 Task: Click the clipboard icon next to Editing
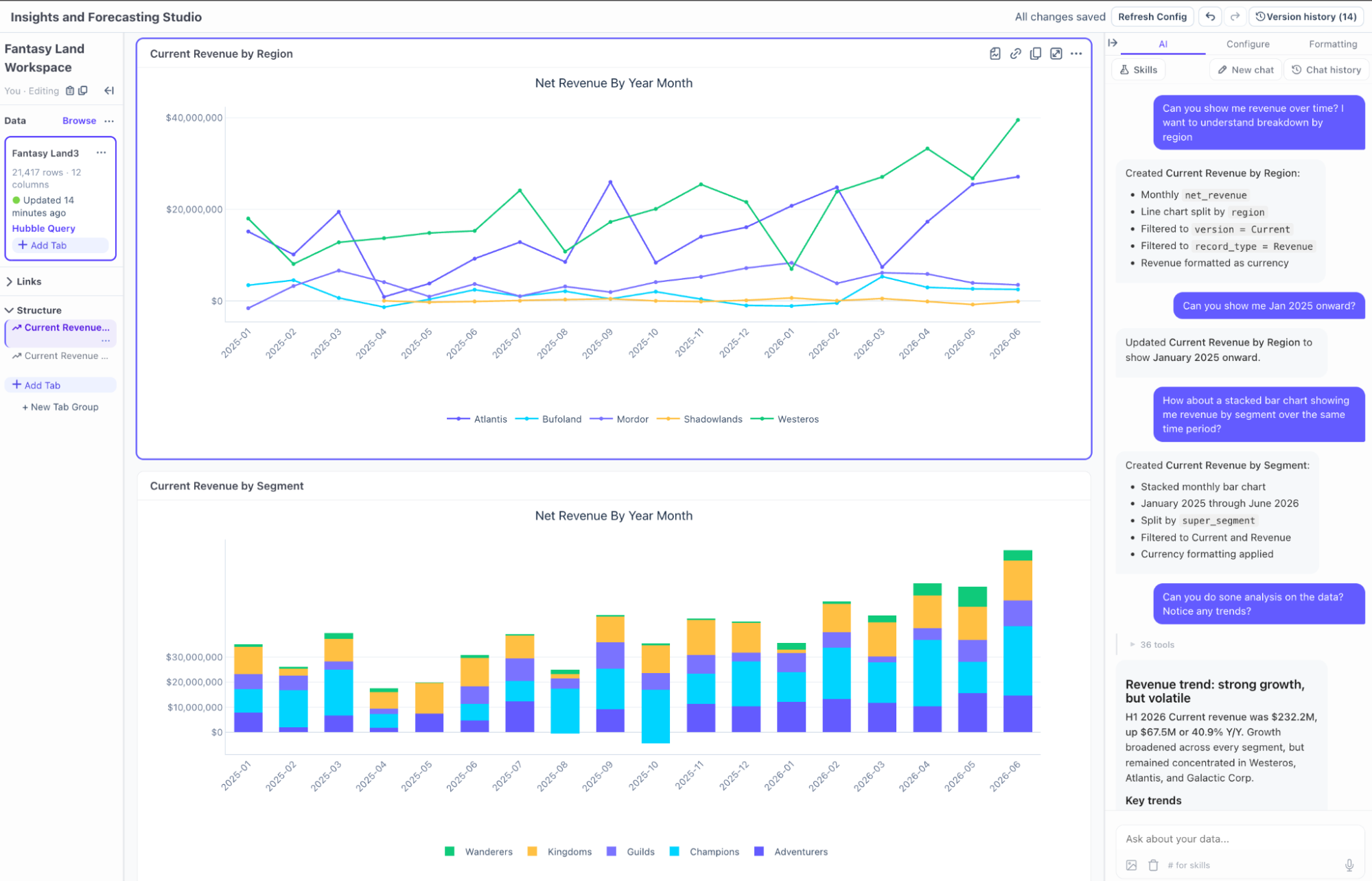pyautogui.click(x=69, y=91)
